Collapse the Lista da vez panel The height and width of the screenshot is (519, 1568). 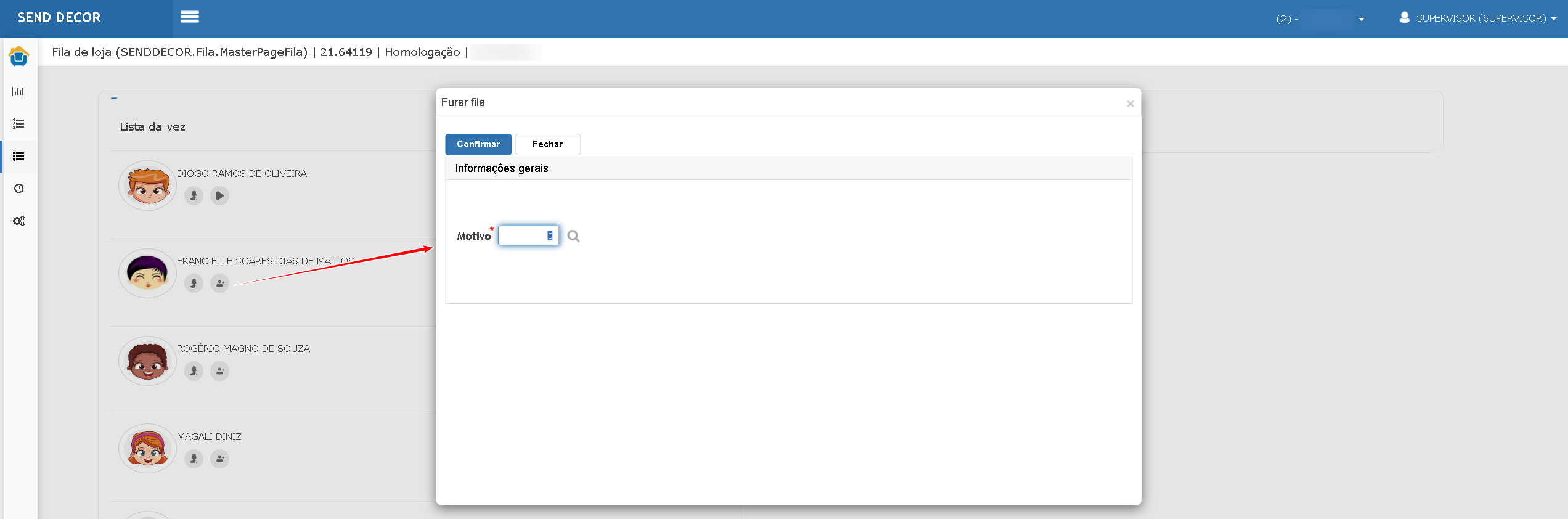[114, 98]
